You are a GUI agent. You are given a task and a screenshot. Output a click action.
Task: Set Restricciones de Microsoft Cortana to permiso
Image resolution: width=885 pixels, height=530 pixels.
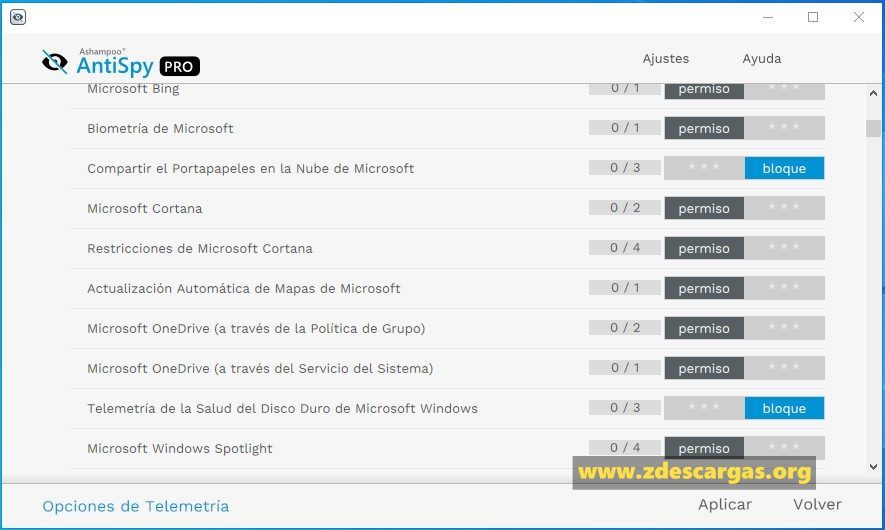coord(704,248)
